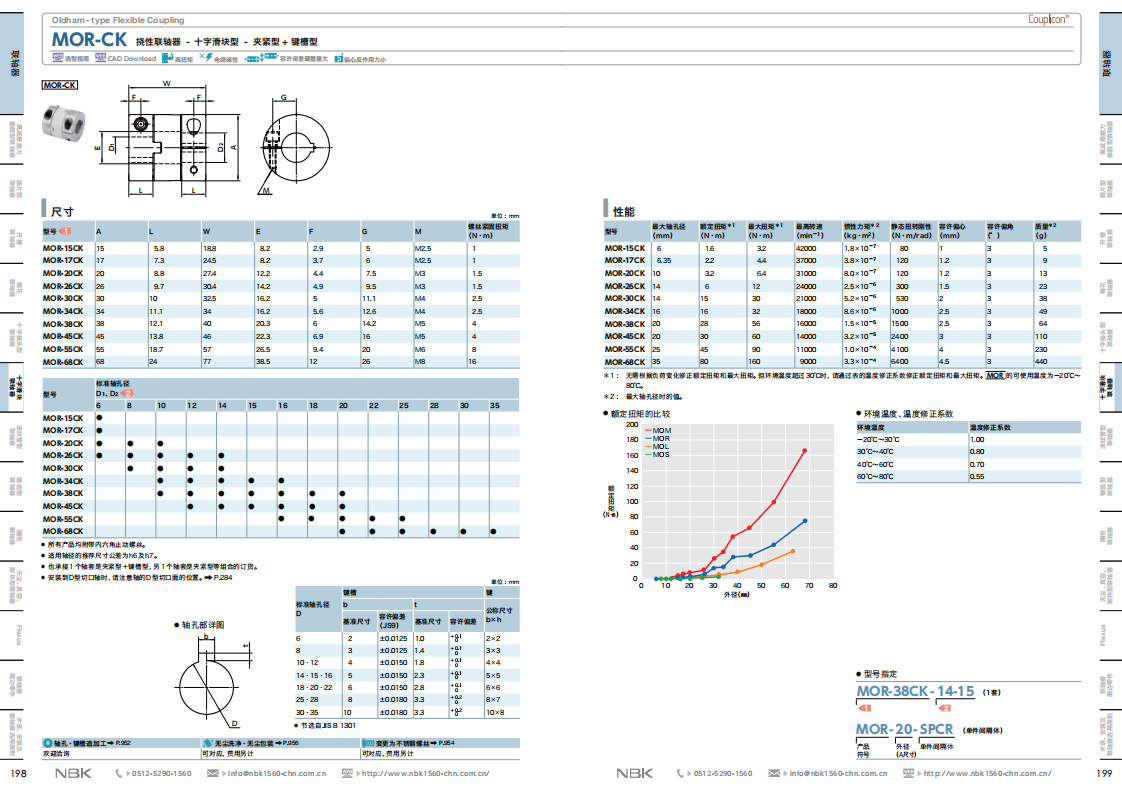1122x793 pixels.
Task: Click the 高扭矩 high torque icon
Action: coord(167,58)
